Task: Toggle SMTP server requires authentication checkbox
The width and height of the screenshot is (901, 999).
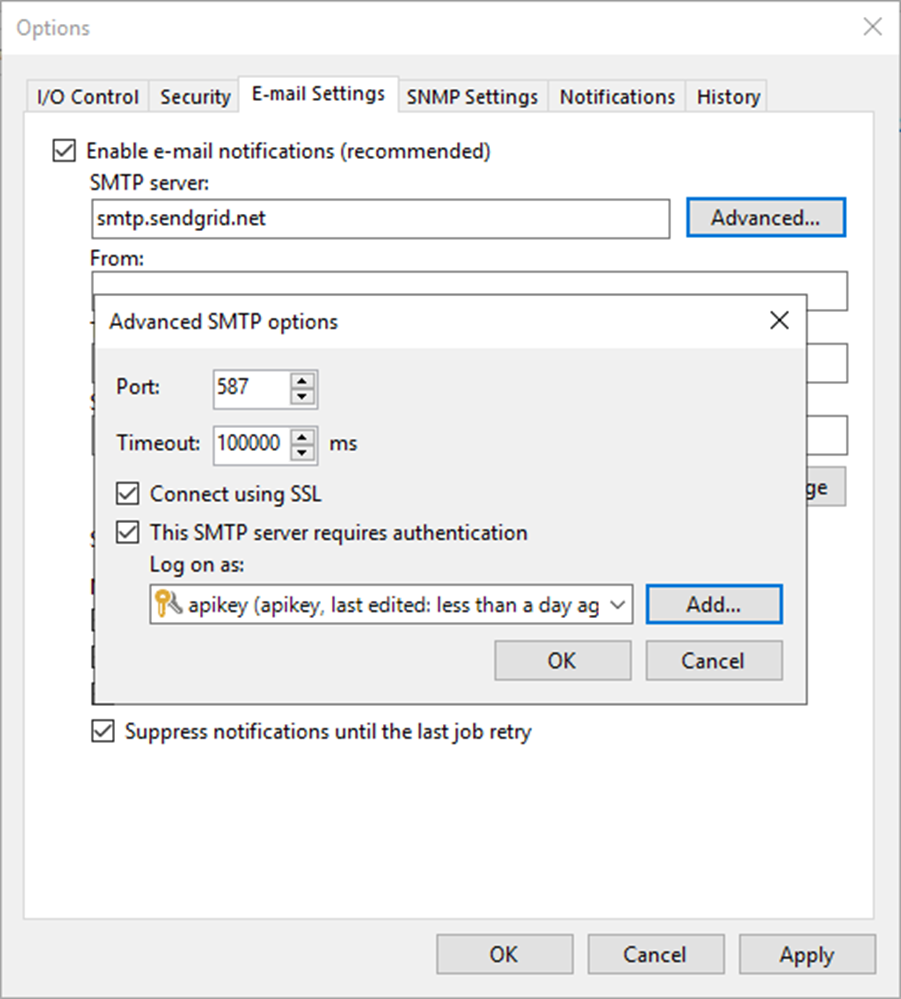Action: pyautogui.click(x=127, y=532)
